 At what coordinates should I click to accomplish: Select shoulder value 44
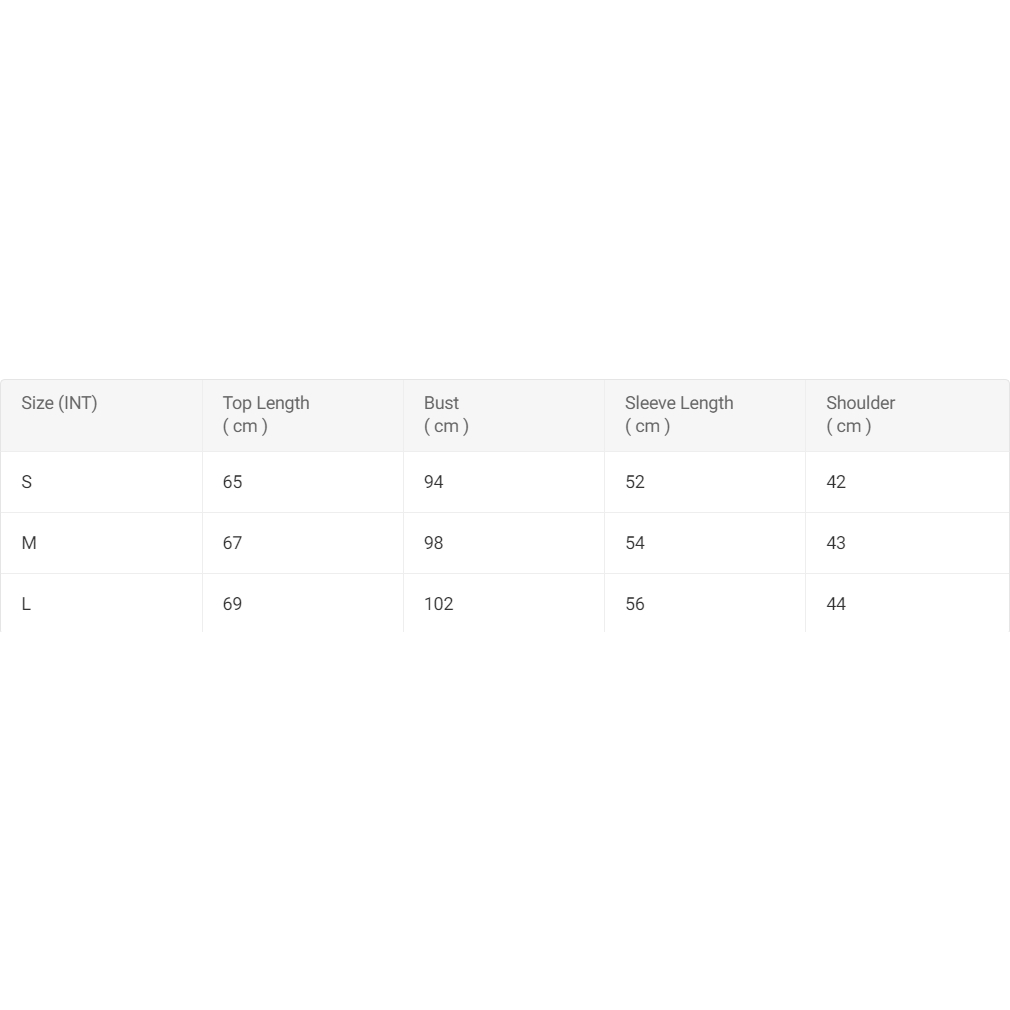point(836,604)
